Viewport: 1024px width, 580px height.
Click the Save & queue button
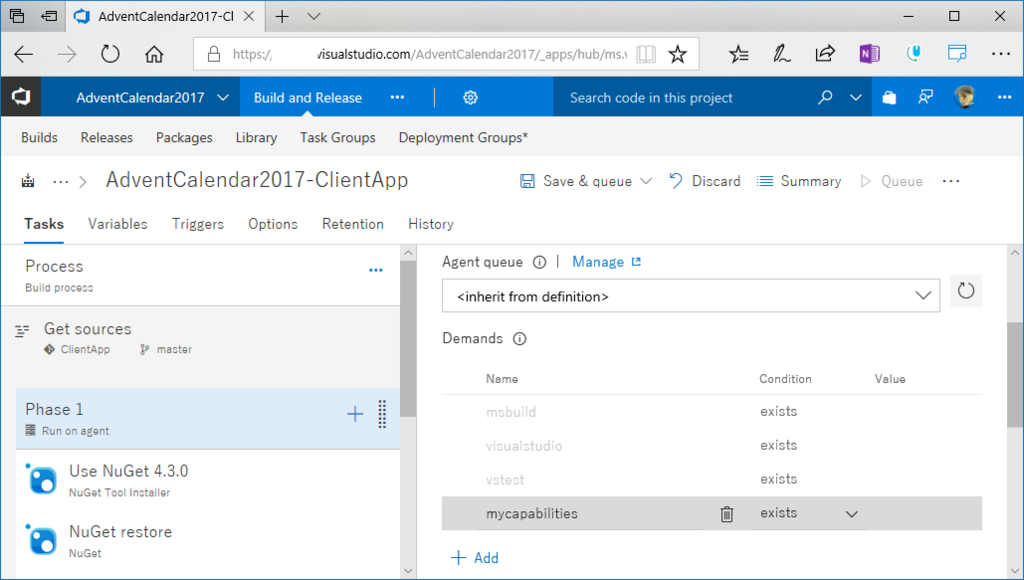click(577, 181)
